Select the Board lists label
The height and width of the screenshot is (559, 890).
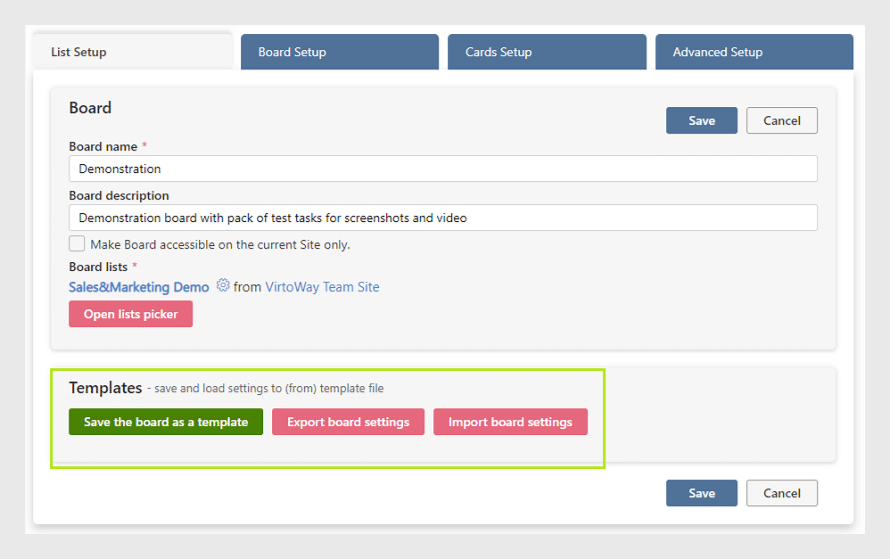98,267
